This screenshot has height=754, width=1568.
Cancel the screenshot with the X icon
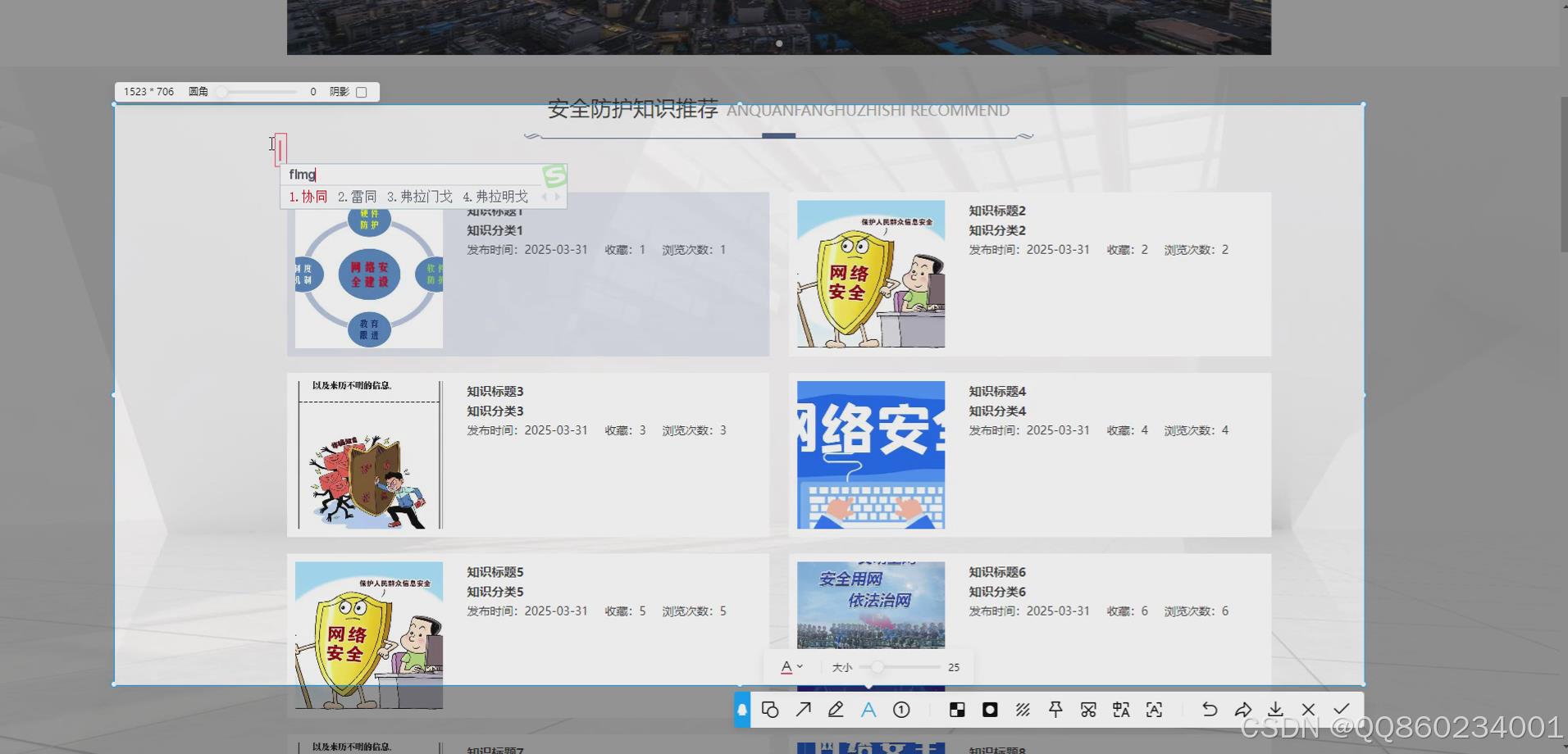[1308, 710]
